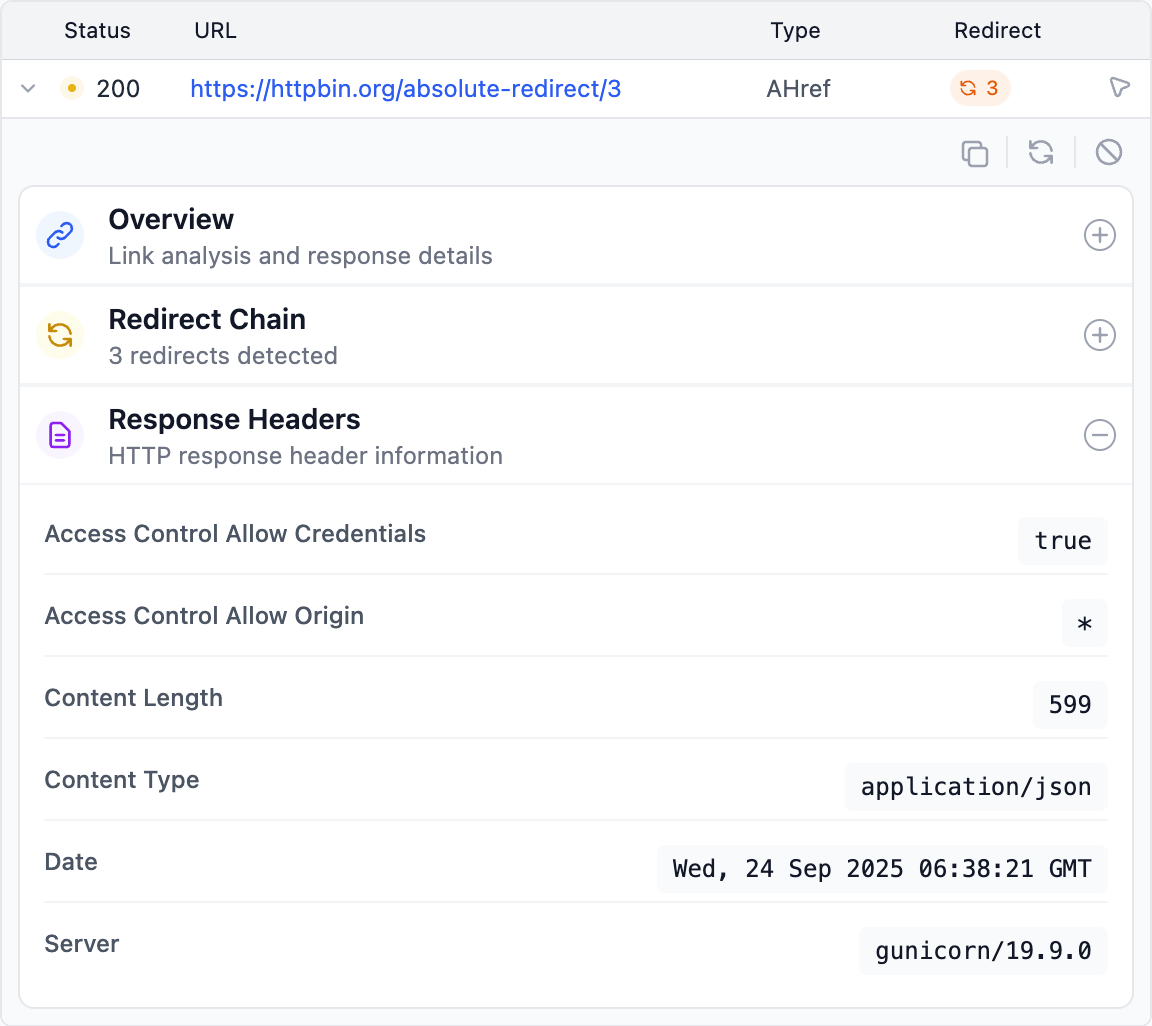Click the yellow redirect icon beside Redirect Chain
The height and width of the screenshot is (1026, 1152).
tap(60, 335)
